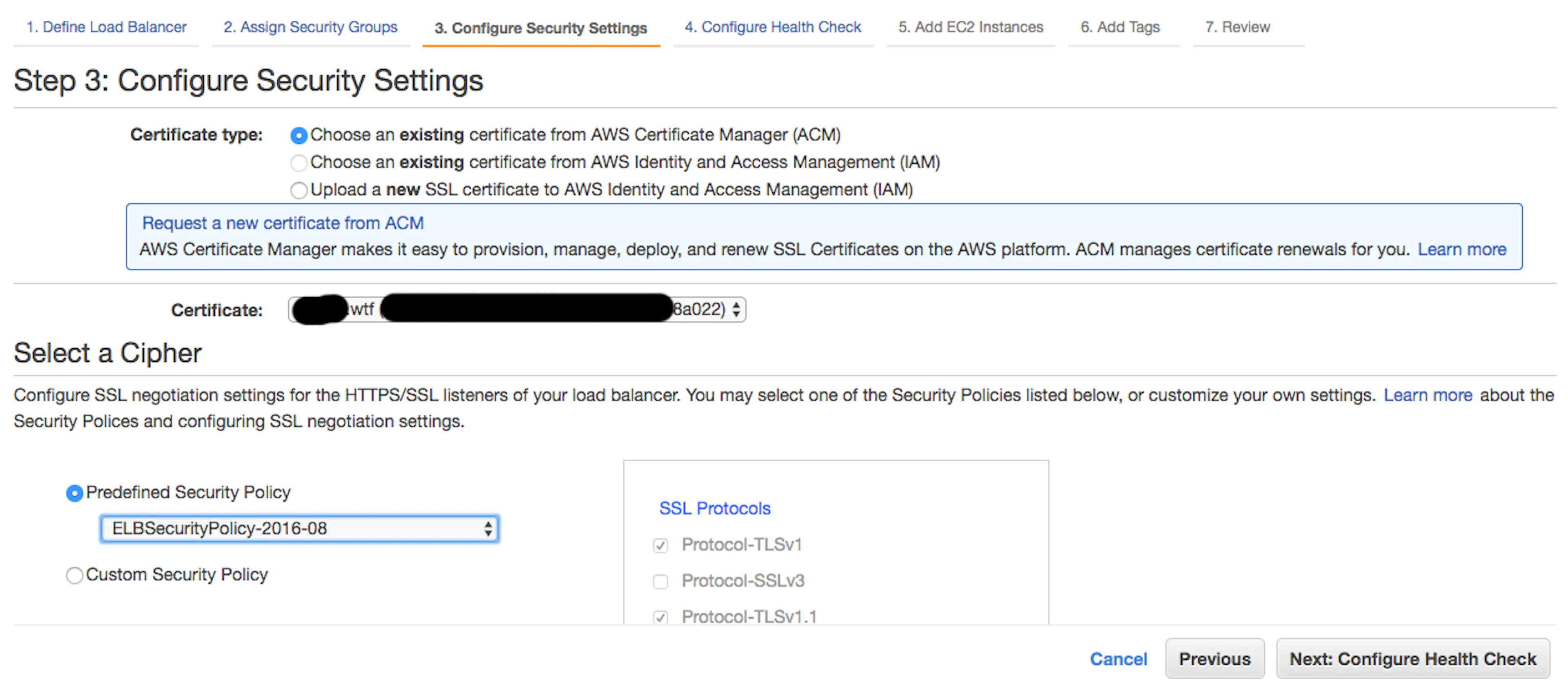
Task: Expand the ELBSecurityPolicy-2016-08 dropdown
Action: pos(299,528)
